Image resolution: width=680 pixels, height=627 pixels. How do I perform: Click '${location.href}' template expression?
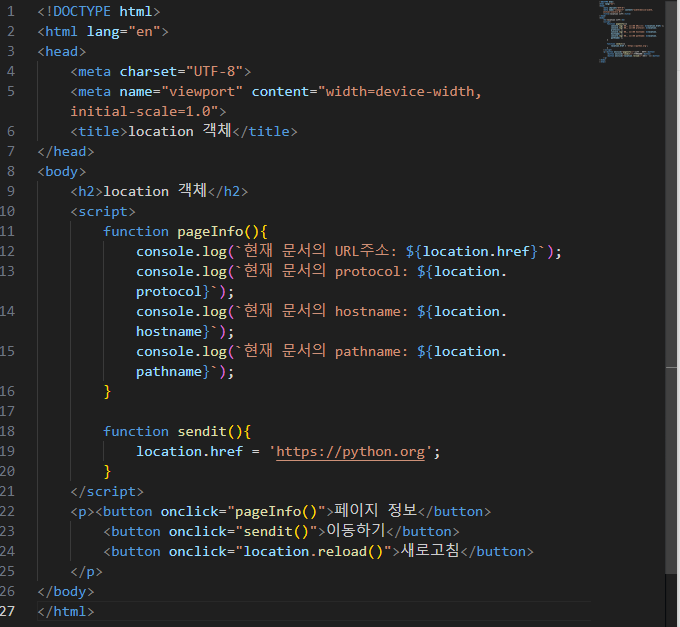pos(472,251)
